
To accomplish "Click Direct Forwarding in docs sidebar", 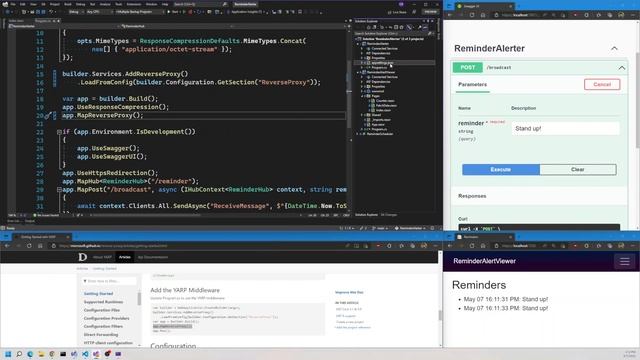I will pos(101,335).
